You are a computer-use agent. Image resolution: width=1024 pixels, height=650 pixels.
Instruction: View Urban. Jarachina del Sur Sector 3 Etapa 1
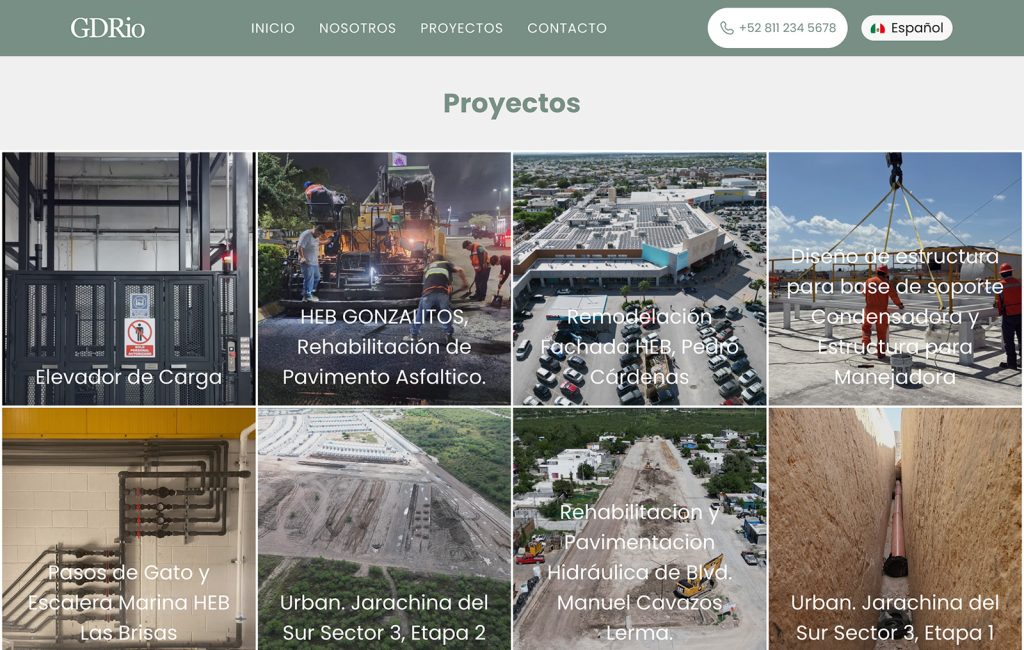895,530
